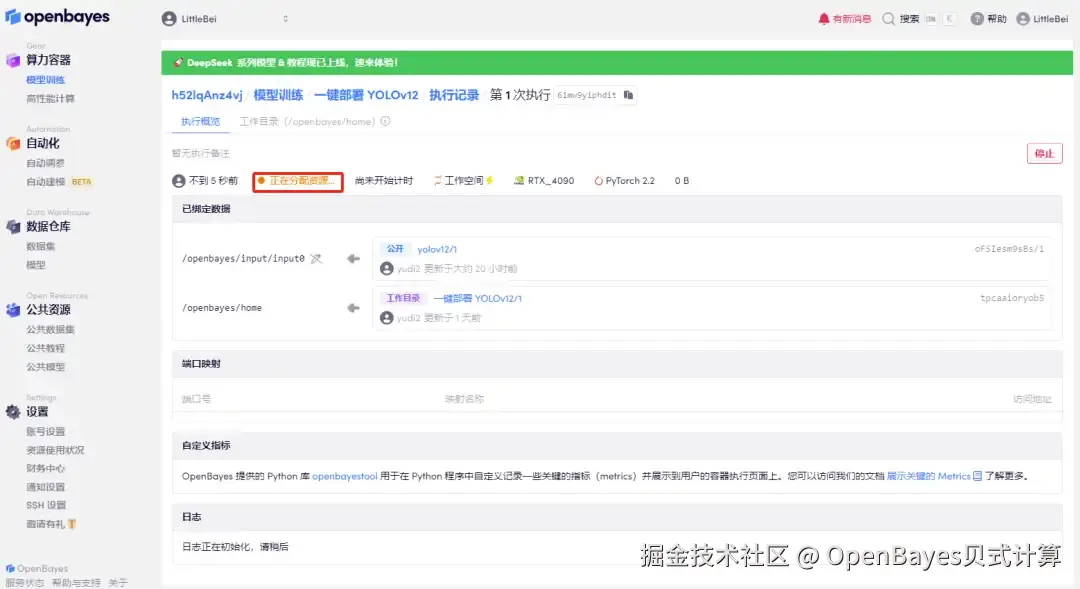Viewport: 1080px width, 589px height.
Task: Click the red notification bell icon
Action: coord(824,19)
